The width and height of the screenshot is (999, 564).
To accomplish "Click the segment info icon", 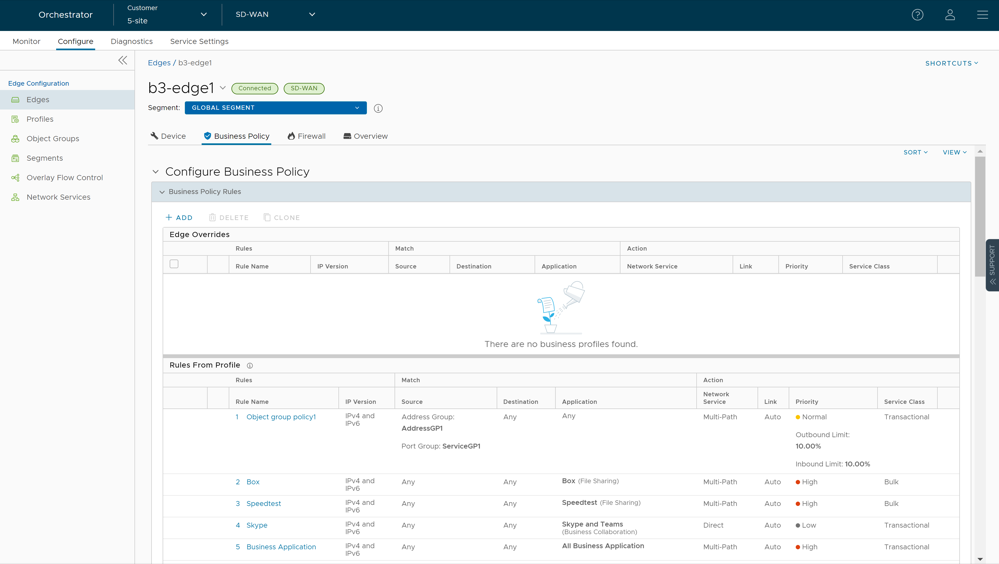I will pos(378,108).
